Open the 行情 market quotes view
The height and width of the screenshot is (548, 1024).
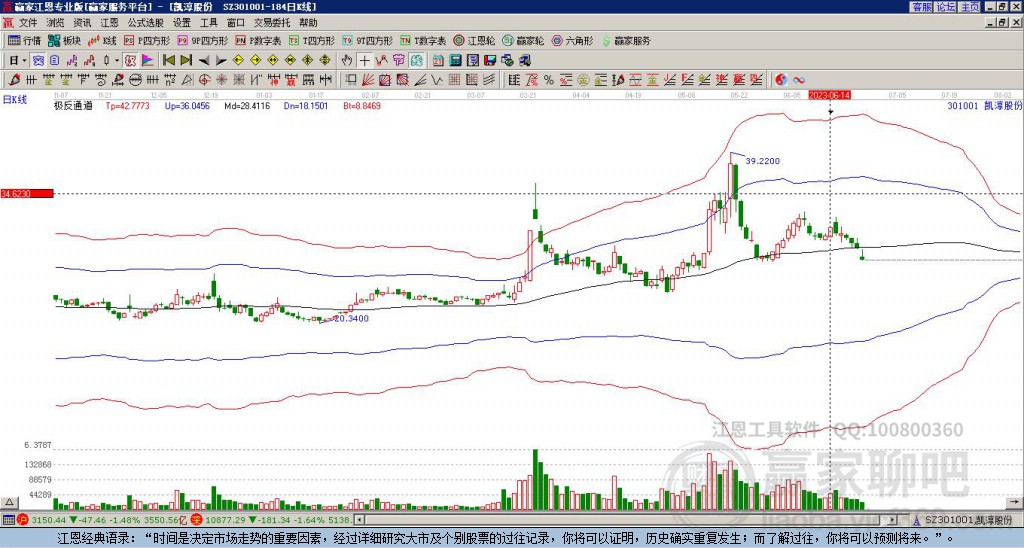point(25,40)
